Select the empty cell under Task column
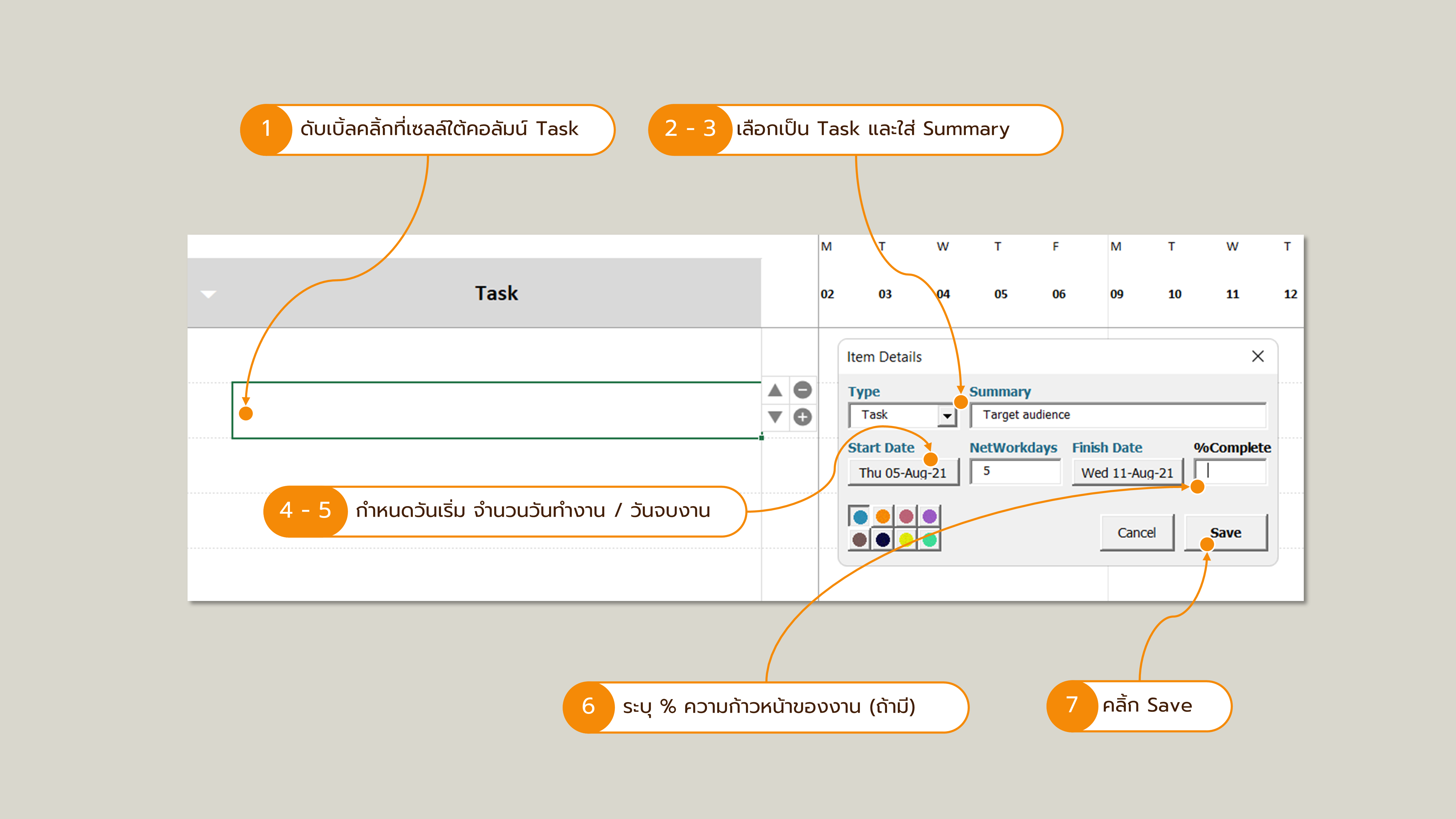 point(496,410)
